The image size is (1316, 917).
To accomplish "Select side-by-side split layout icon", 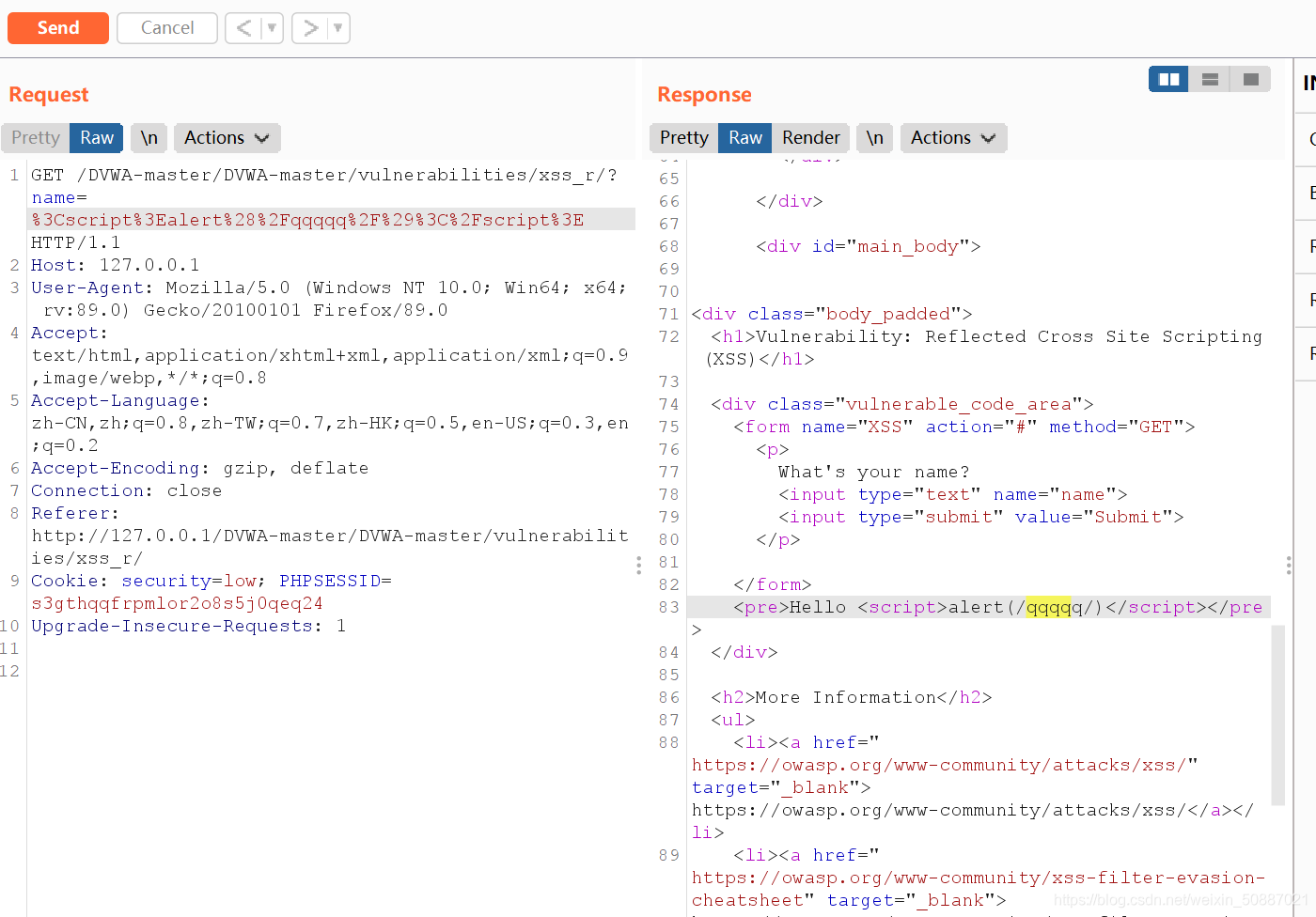I will coord(1169,80).
